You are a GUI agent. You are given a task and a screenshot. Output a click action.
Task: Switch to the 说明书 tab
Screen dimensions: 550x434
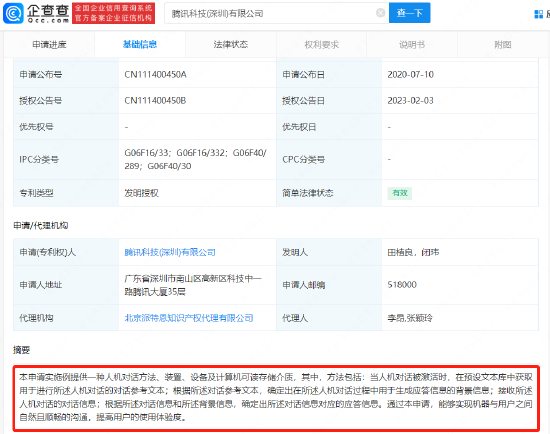(x=412, y=45)
